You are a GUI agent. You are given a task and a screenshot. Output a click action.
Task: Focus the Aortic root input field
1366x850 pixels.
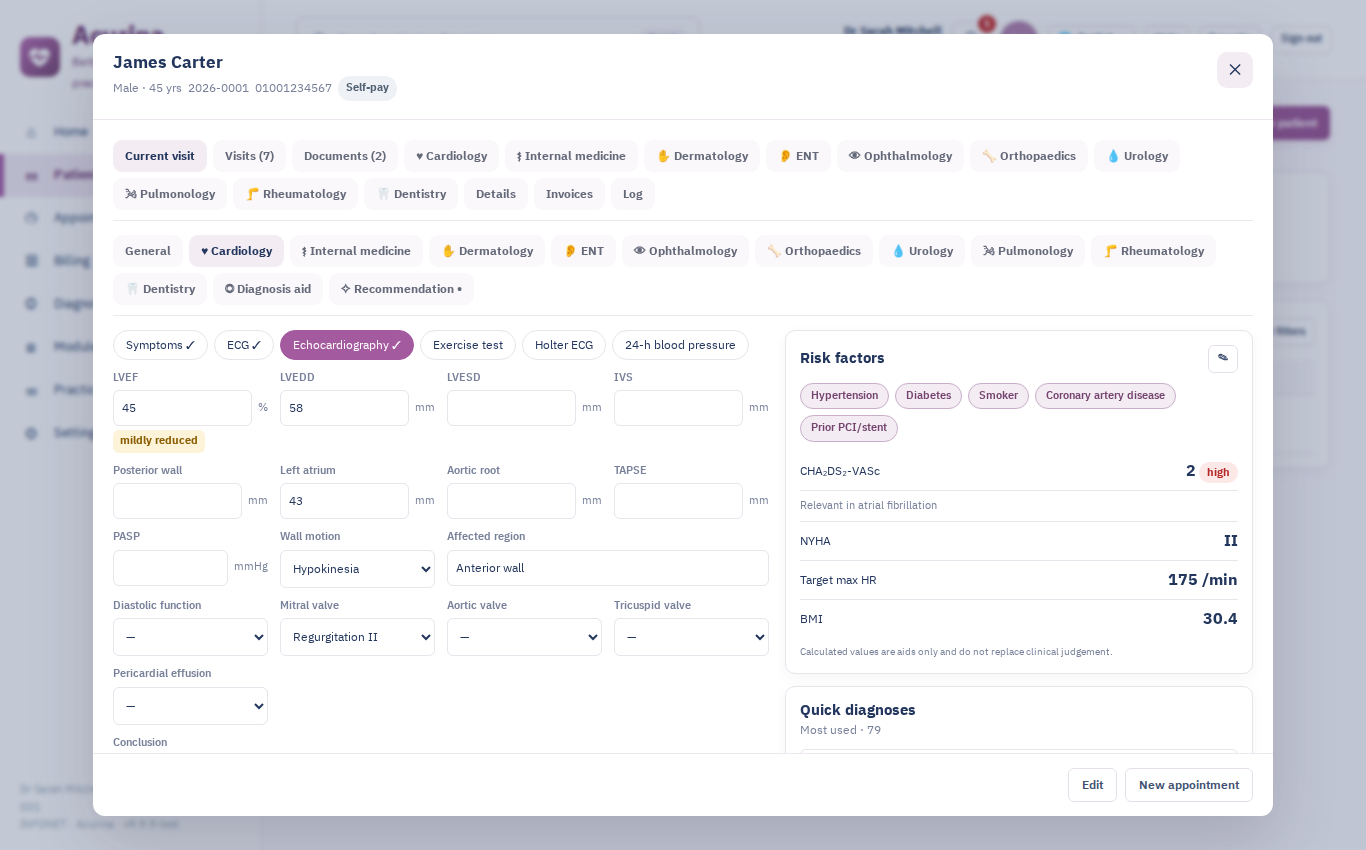(511, 501)
